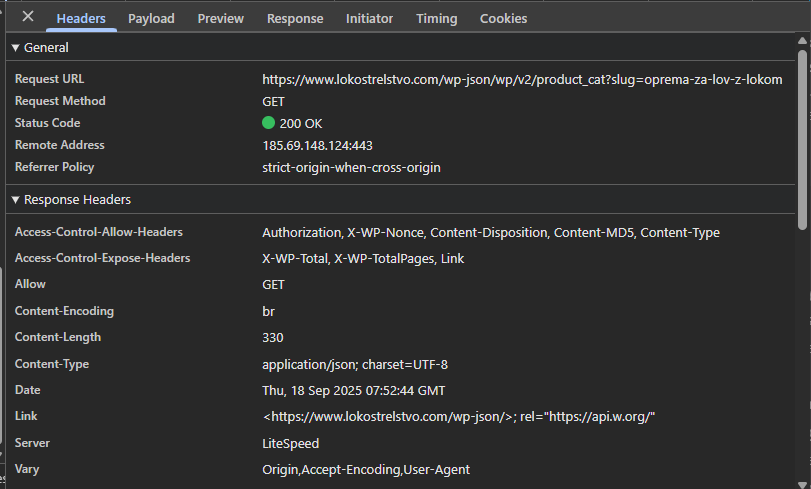811x489 pixels.
Task: Click the Content-Encoding header name
Action: [64, 311]
